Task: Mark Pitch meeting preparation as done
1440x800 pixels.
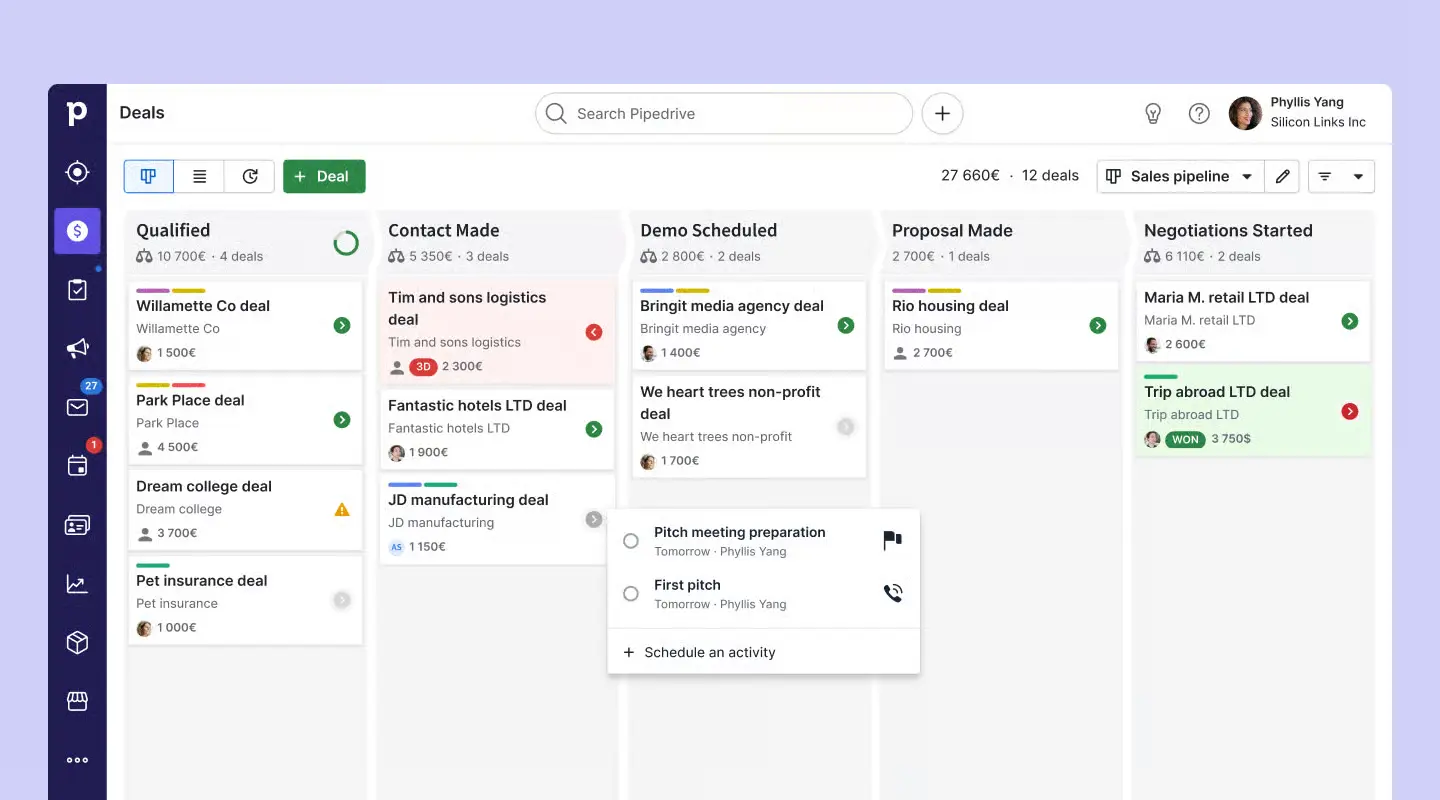Action: tap(631, 541)
